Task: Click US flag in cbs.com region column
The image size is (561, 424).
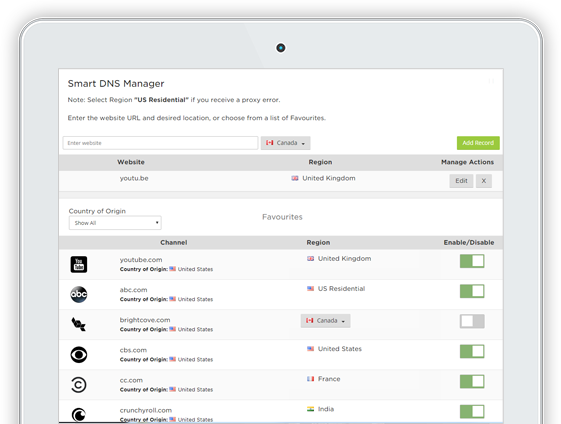Action: (311, 349)
